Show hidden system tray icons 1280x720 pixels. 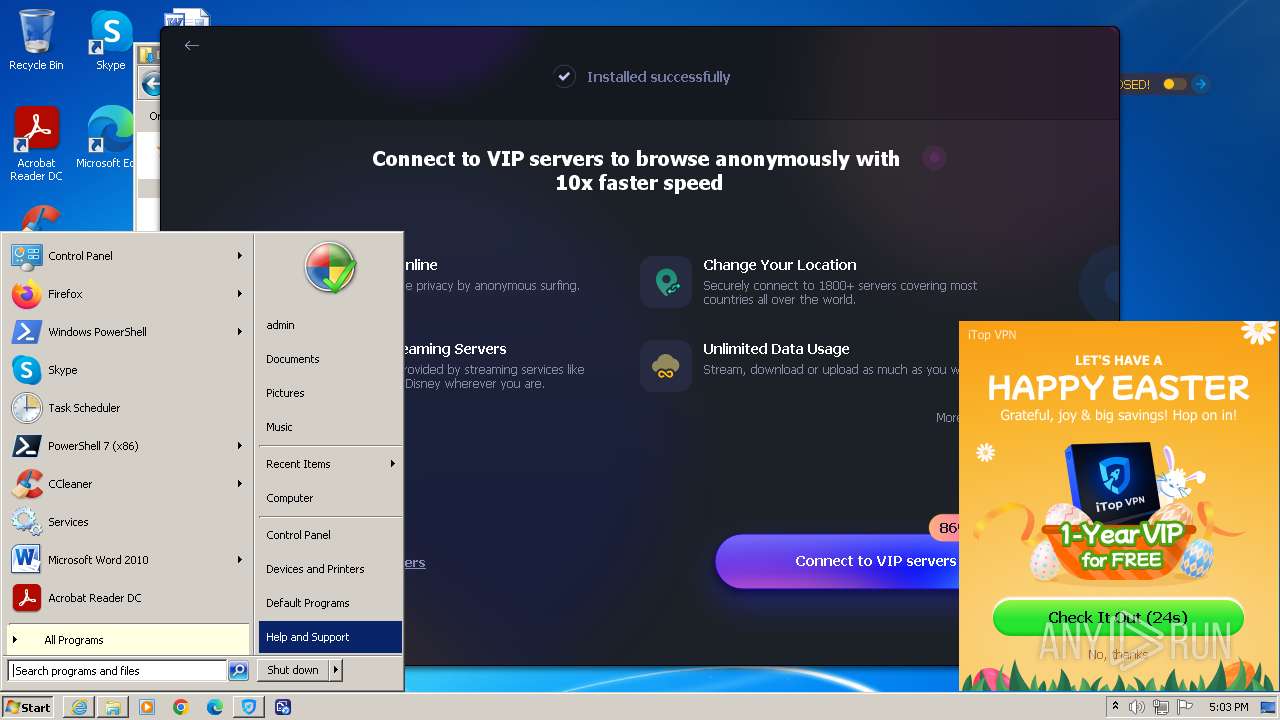[x=1115, y=707]
